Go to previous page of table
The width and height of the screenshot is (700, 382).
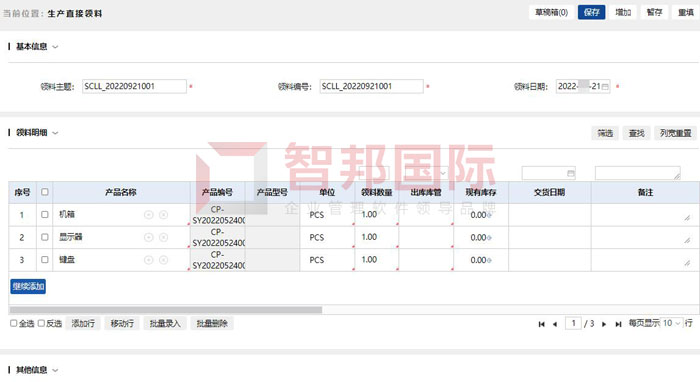coord(555,324)
